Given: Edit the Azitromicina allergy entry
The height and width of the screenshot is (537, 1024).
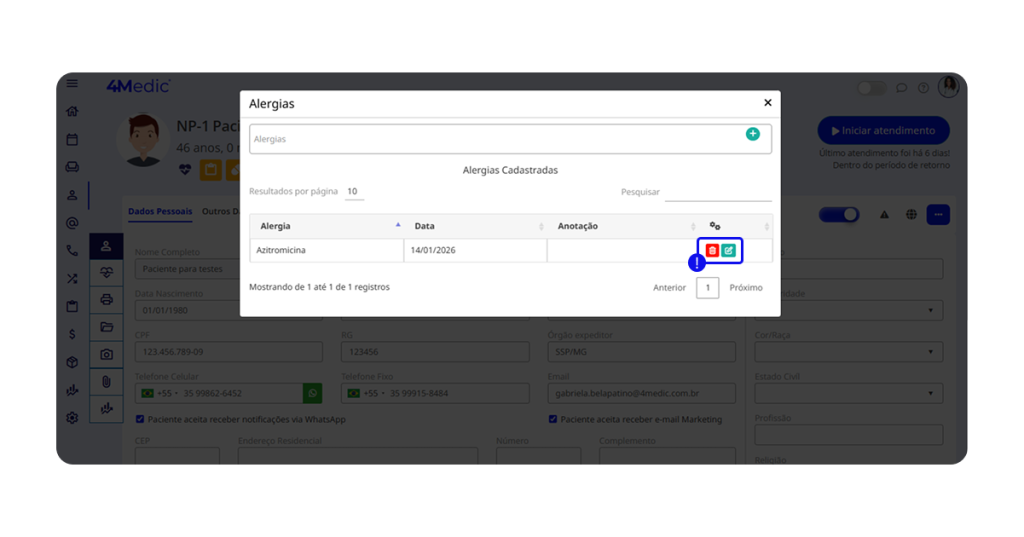Looking at the screenshot, I should point(729,250).
